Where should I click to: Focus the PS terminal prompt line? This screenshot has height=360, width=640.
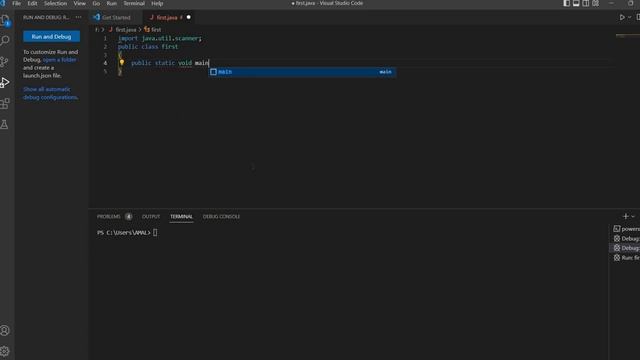tap(127, 233)
